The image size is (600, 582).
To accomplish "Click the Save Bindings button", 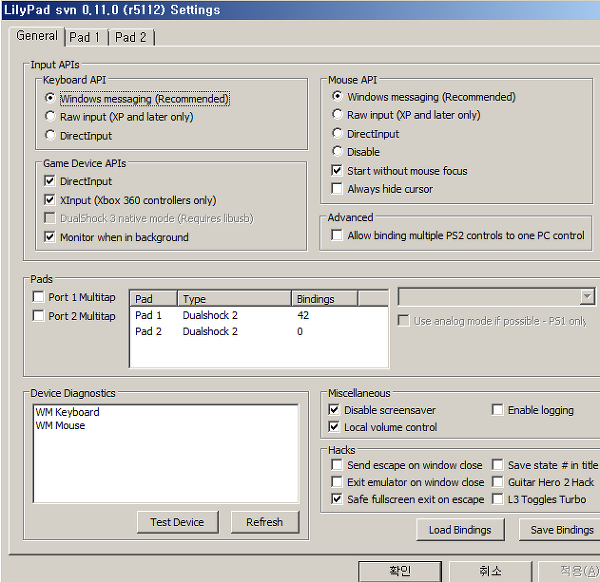I will [x=561, y=530].
